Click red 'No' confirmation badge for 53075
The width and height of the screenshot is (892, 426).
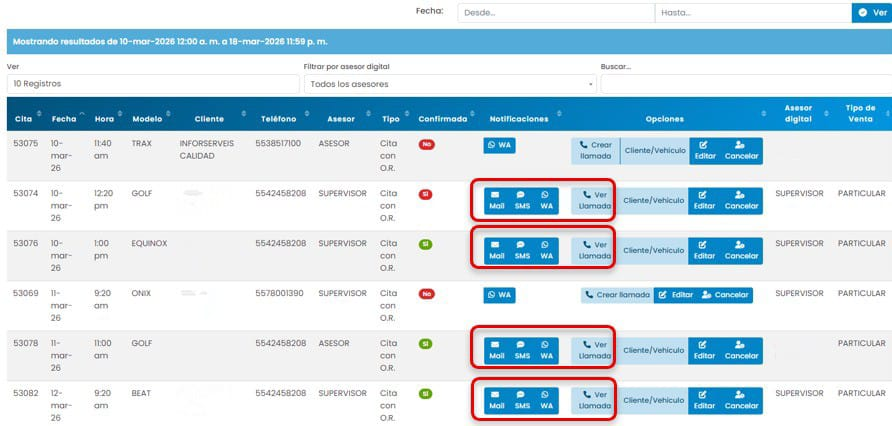[426, 145]
